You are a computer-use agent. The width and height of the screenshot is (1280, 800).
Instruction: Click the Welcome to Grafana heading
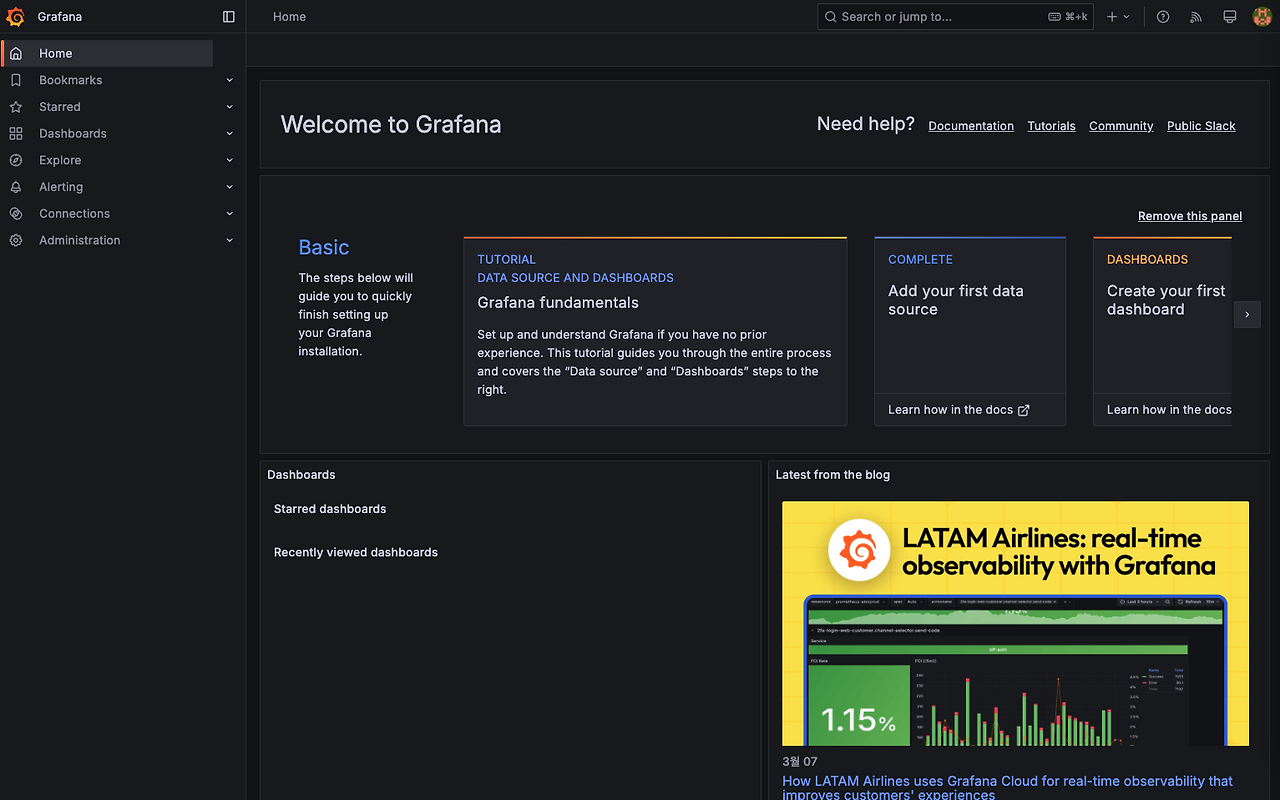(391, 125)
